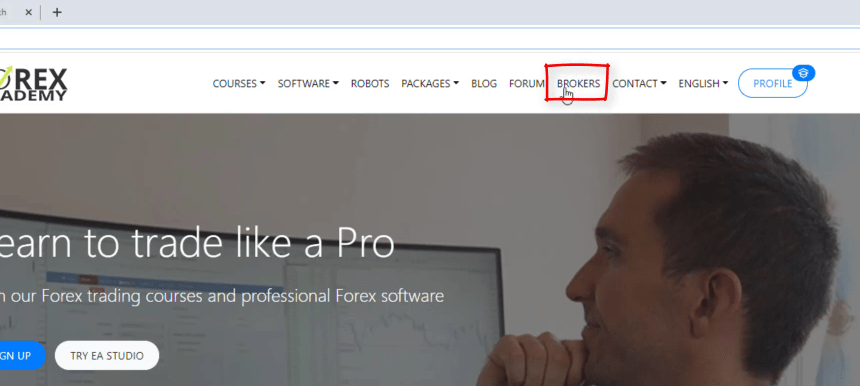
Task: Open the ROBOTS page
Action: (x=370, y=83)
